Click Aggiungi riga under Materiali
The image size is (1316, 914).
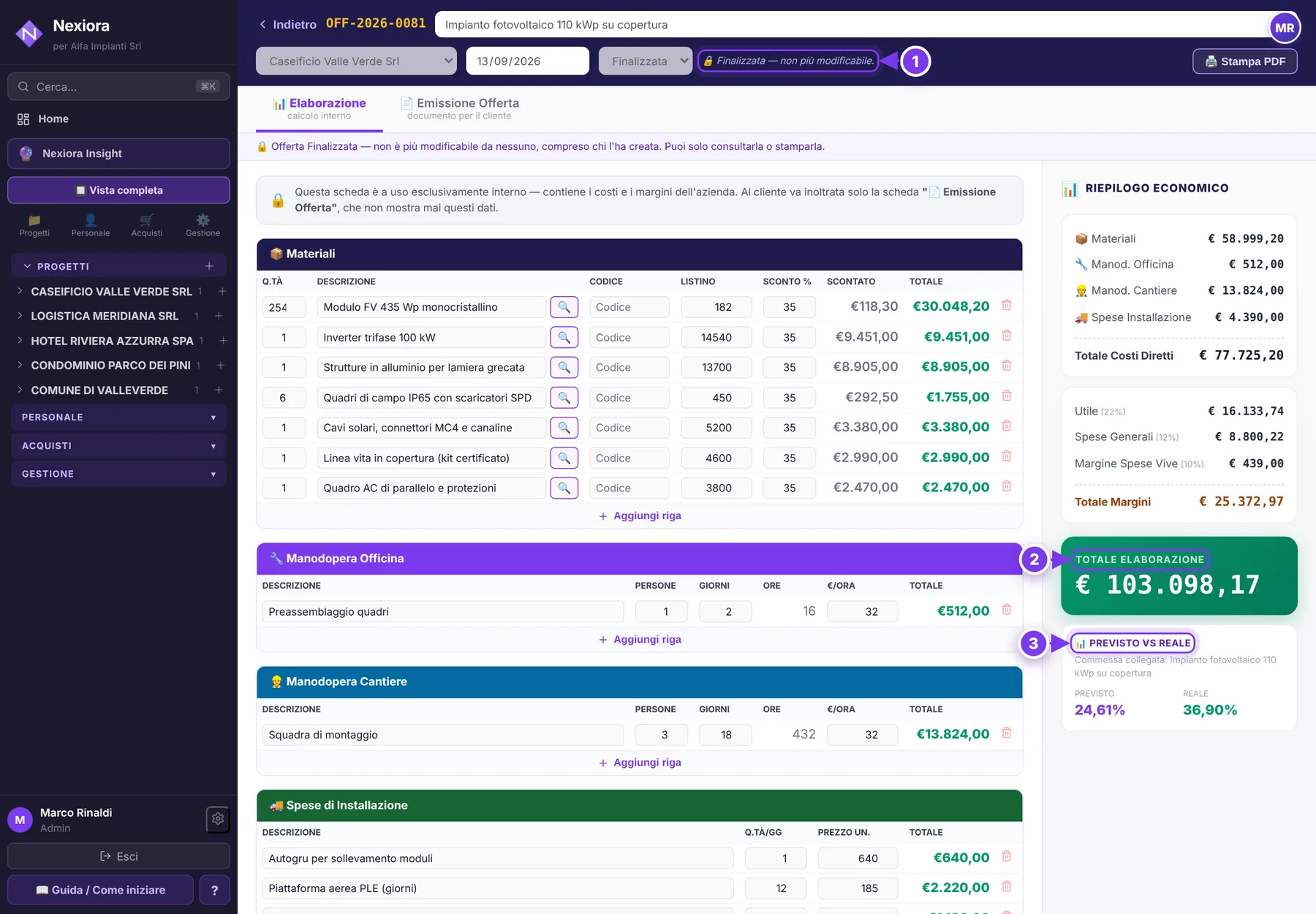coord(640,515)
